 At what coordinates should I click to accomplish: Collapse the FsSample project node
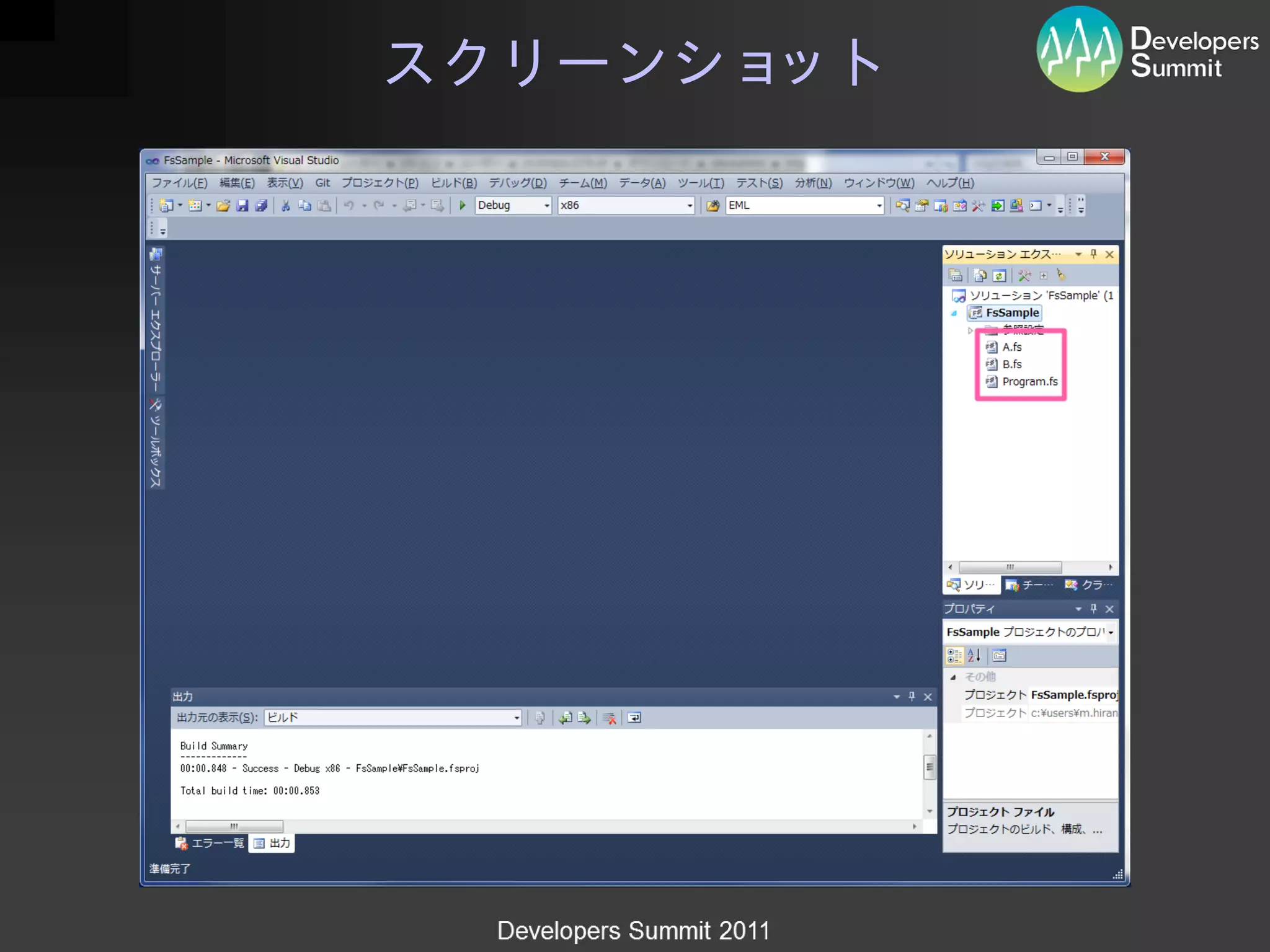pyautogui.click(x=954, y=313)
